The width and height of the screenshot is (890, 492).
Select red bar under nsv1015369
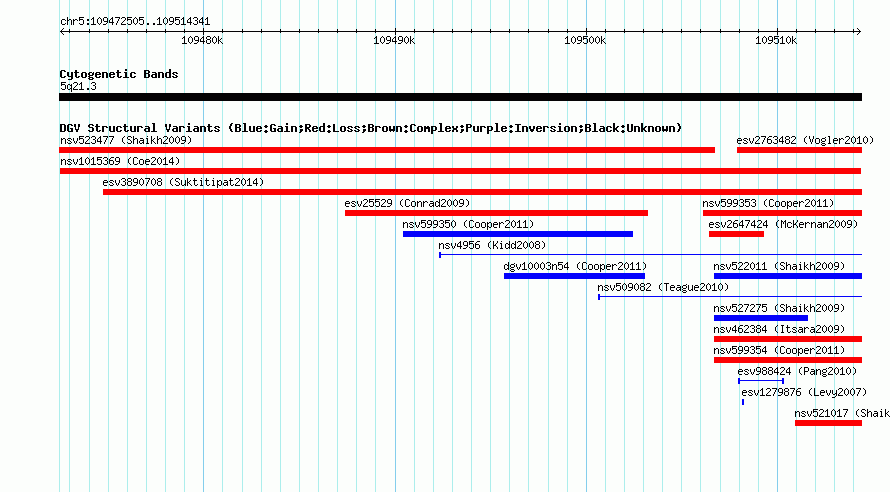[460, 171]
